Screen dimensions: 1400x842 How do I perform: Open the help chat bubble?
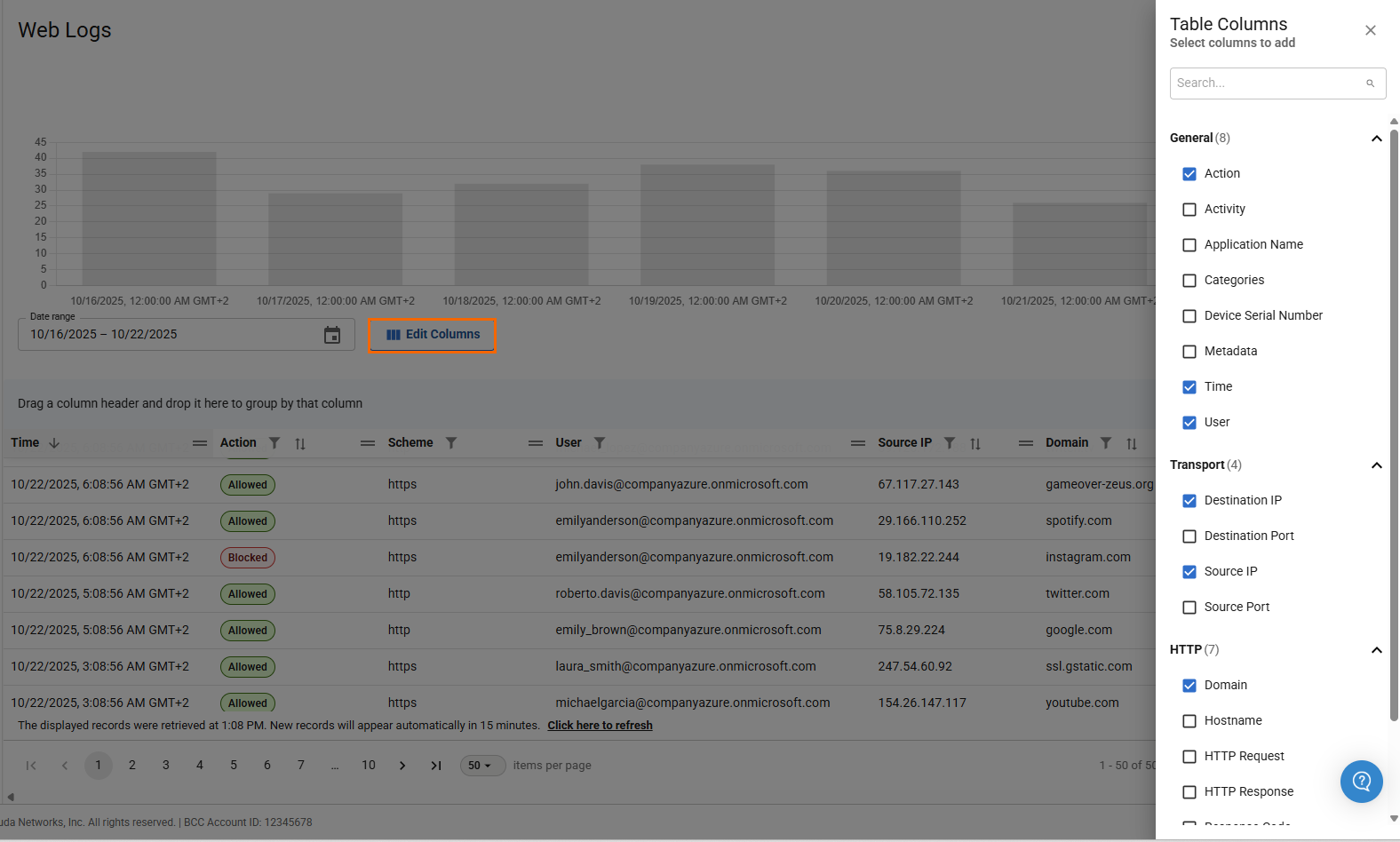point(1361,782)
